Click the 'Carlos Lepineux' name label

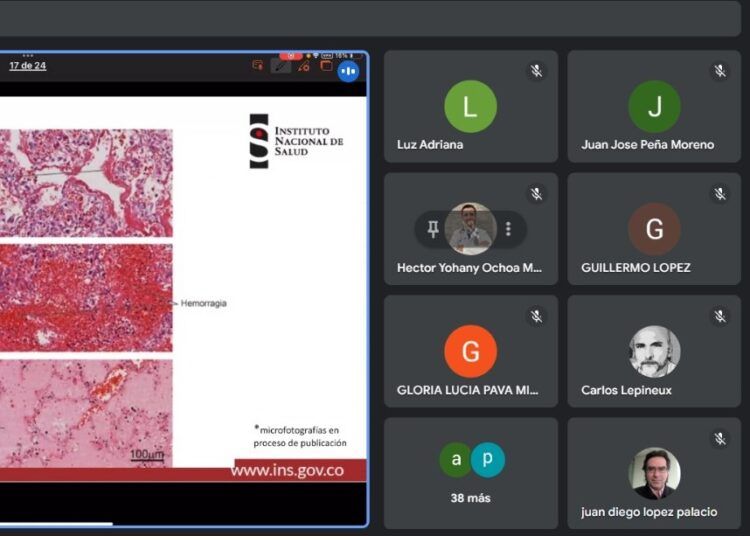(626, 390)
